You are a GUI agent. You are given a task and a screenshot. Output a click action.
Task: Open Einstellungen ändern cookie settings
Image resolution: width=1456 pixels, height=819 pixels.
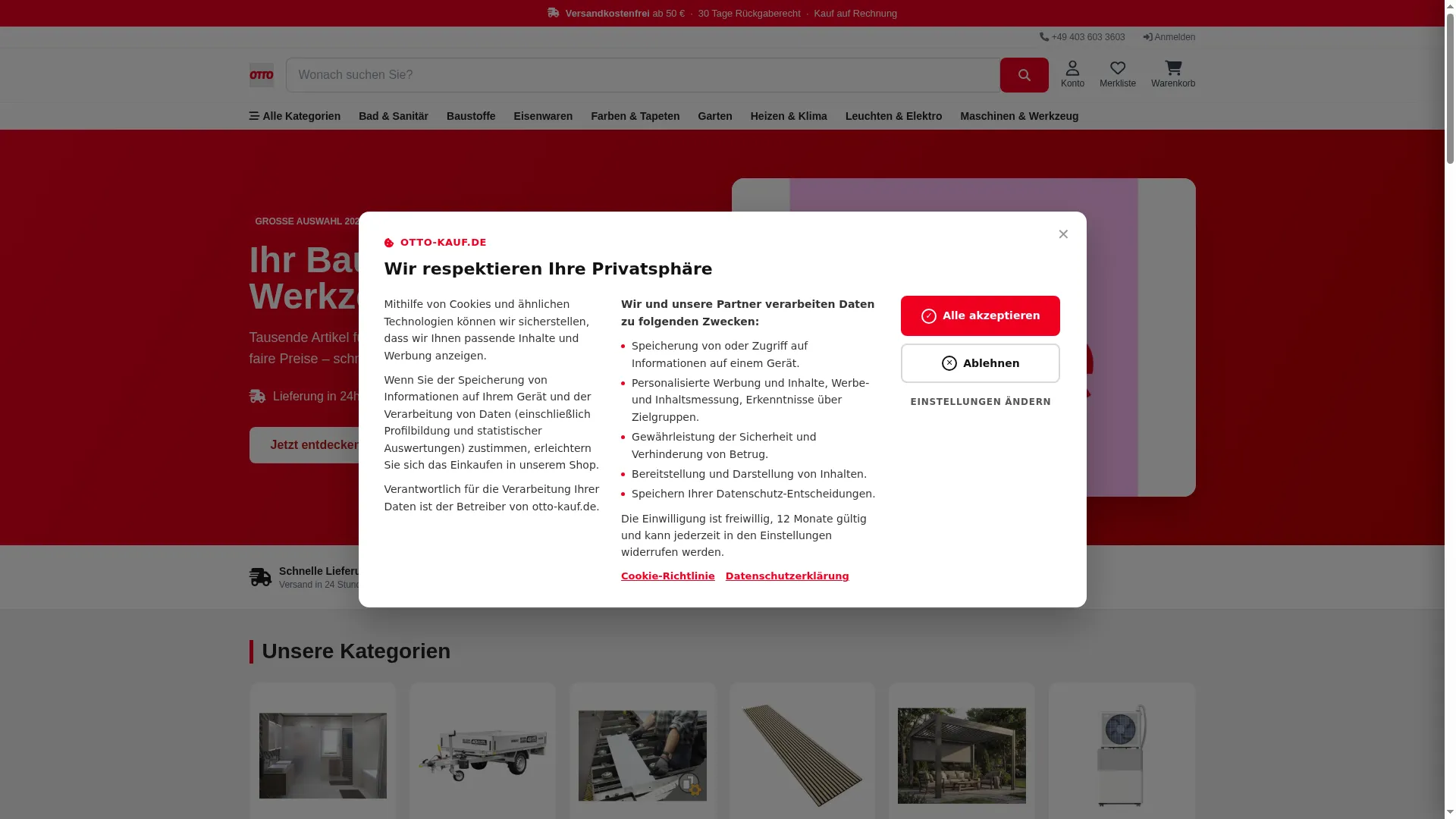tap(981, 402)
